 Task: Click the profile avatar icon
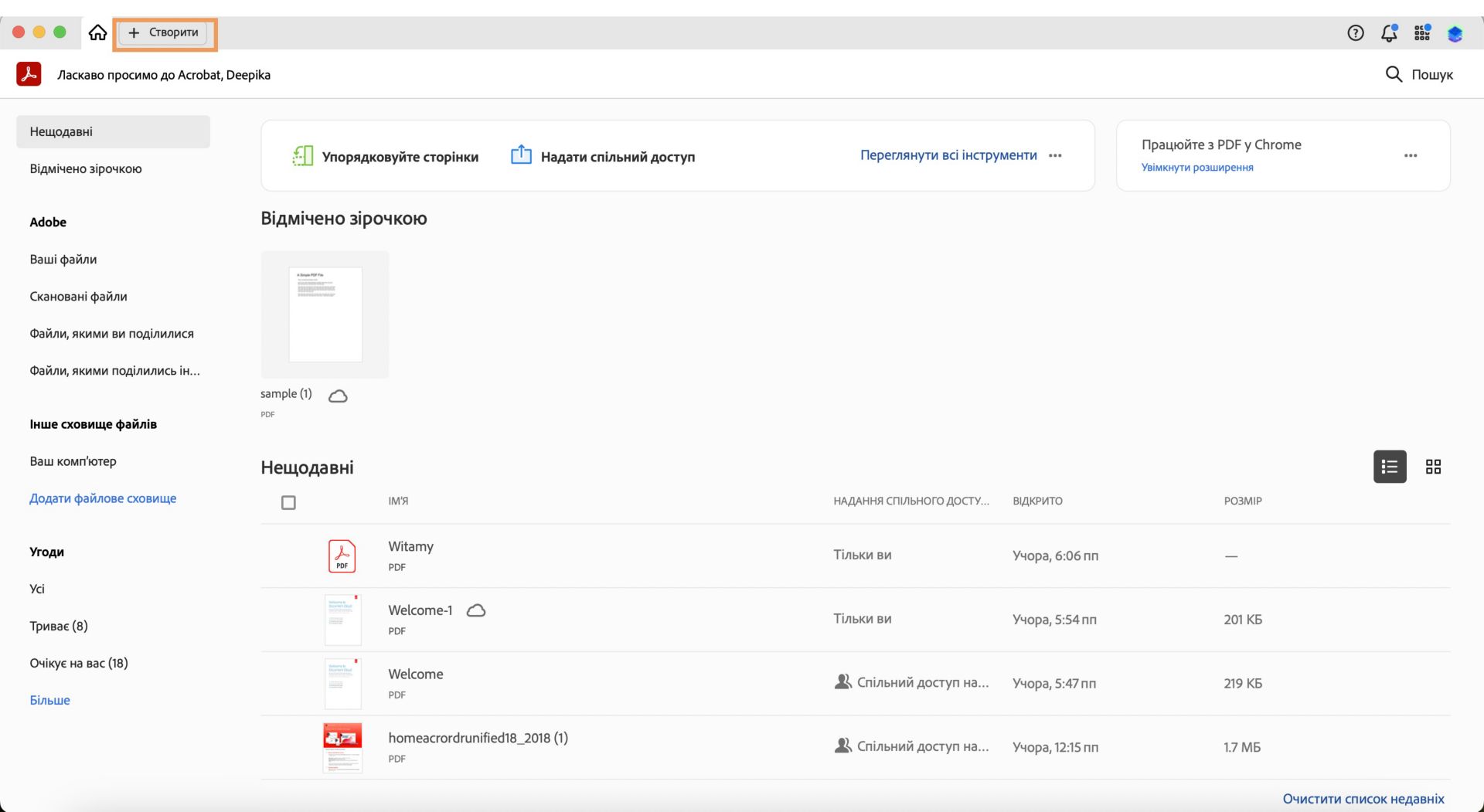pyautogui.click(x=1455, y=33)
